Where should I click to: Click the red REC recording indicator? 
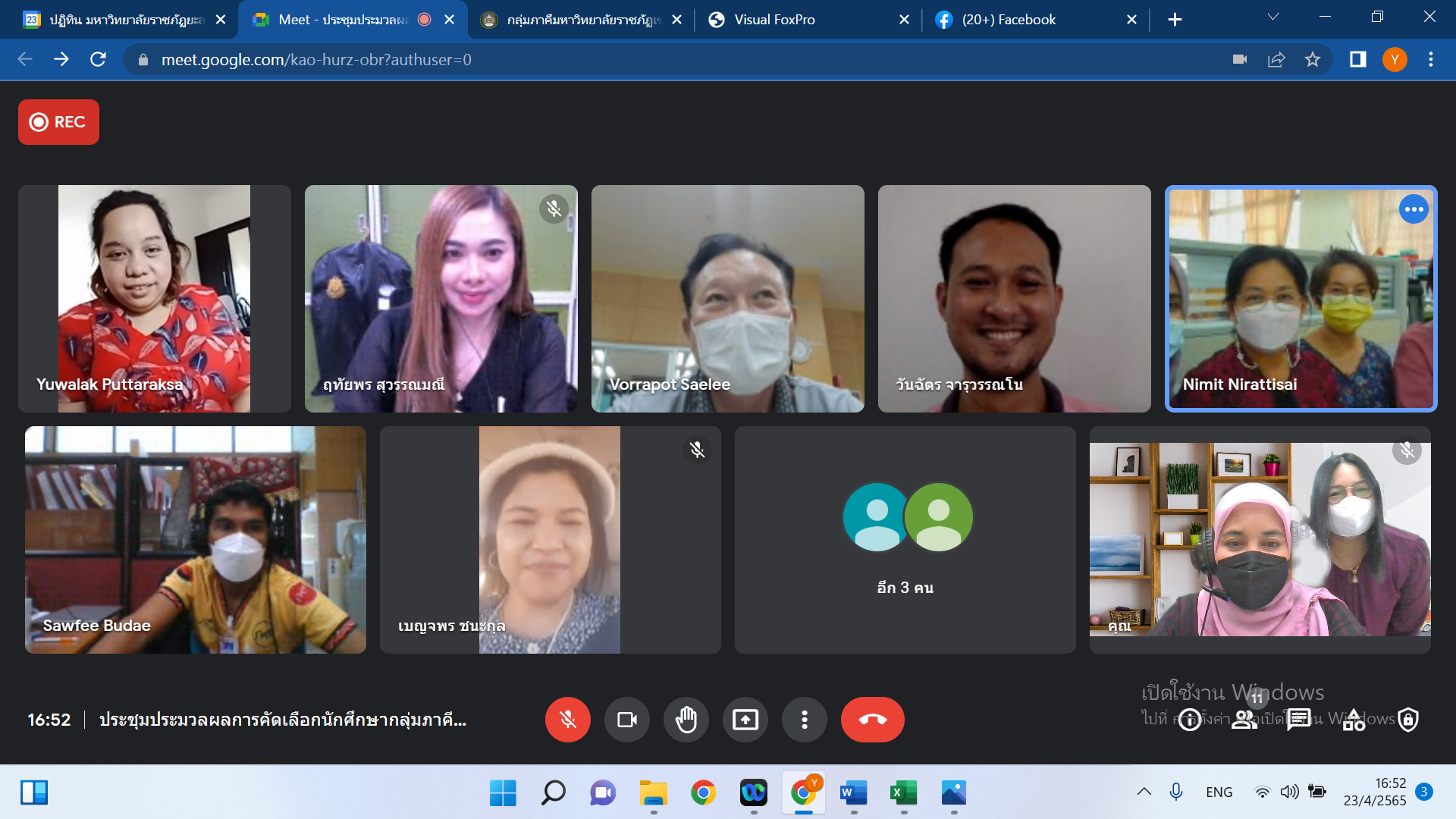coord(58,122)
